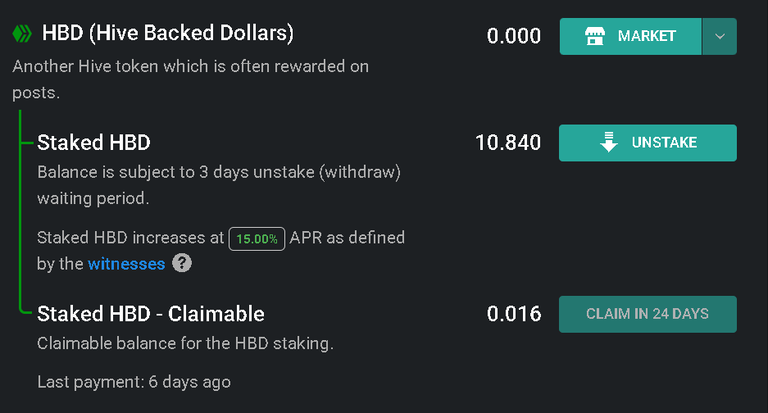Click the 3 days unstake waiting period description

[x=219, y=185]
